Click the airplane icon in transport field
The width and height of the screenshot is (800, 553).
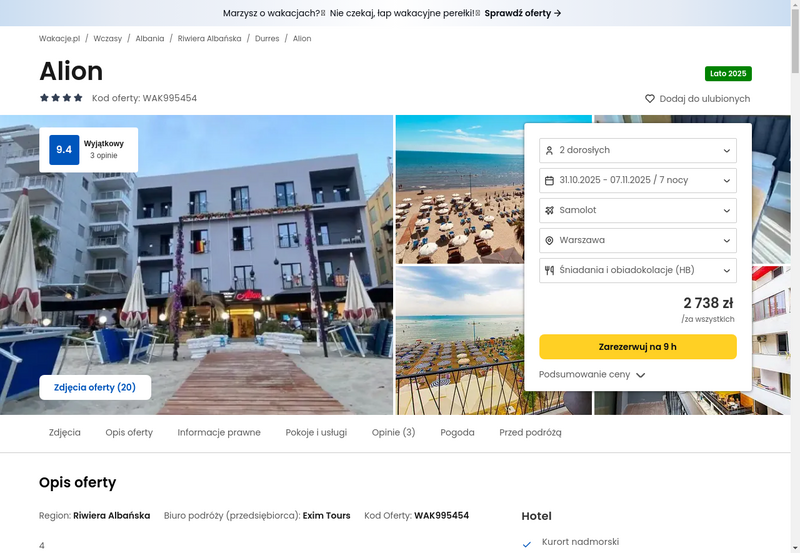(549, 210)
